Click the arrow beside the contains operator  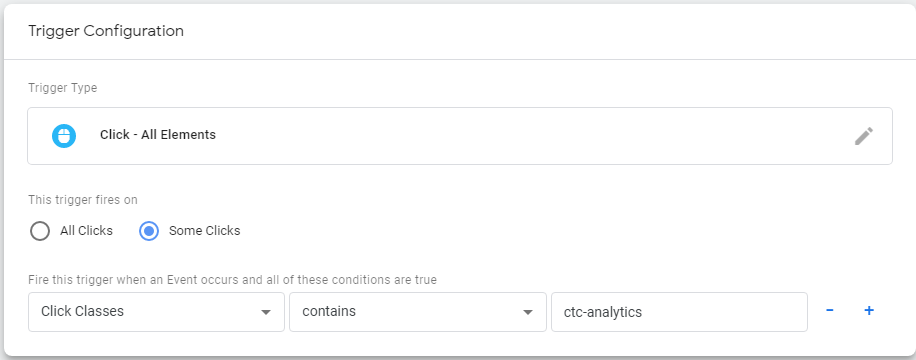(x=528, y=313)
